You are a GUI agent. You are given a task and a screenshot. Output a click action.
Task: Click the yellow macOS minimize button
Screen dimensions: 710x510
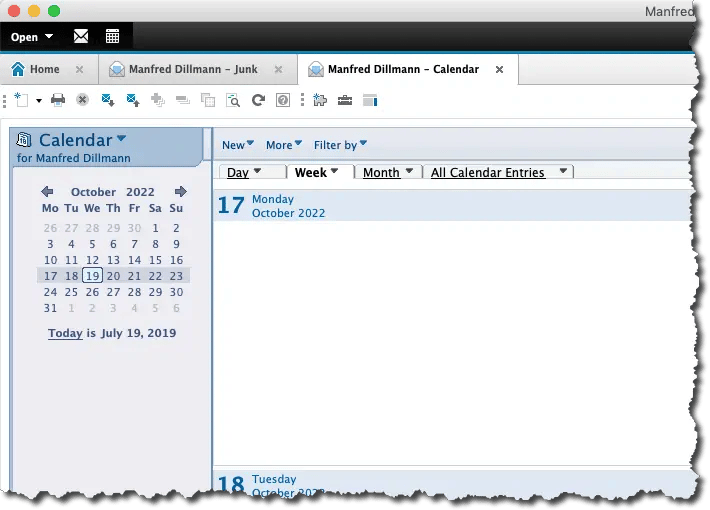click(34, 10)
